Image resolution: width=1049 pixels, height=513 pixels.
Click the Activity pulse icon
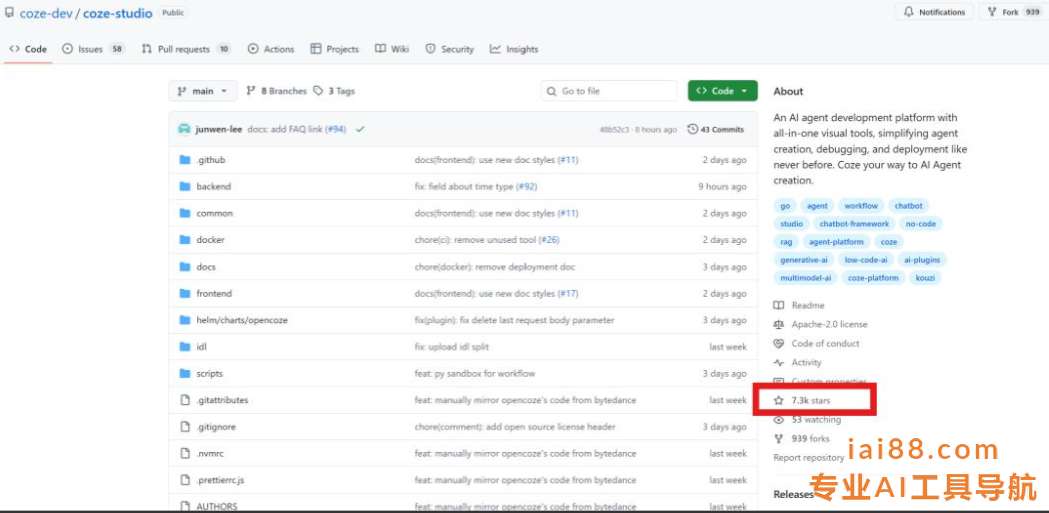(779, 363)
